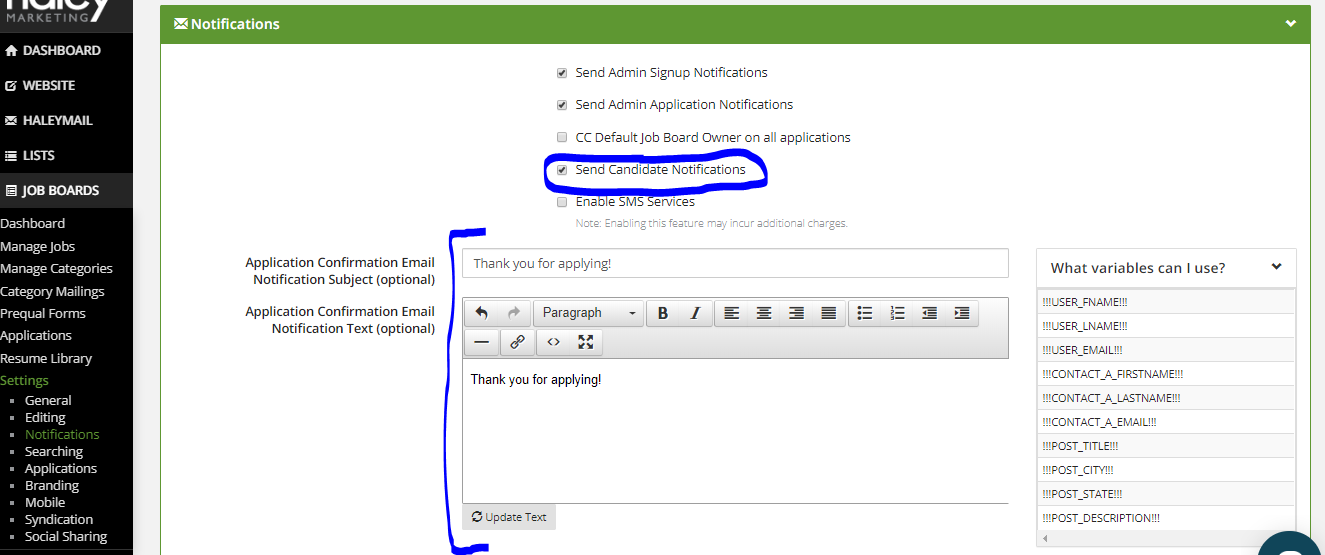Viewport: 1325px width, 555px height.
Task: Toggle Send Admin Signup Notifications checkbox
Action: coord(562,73)
